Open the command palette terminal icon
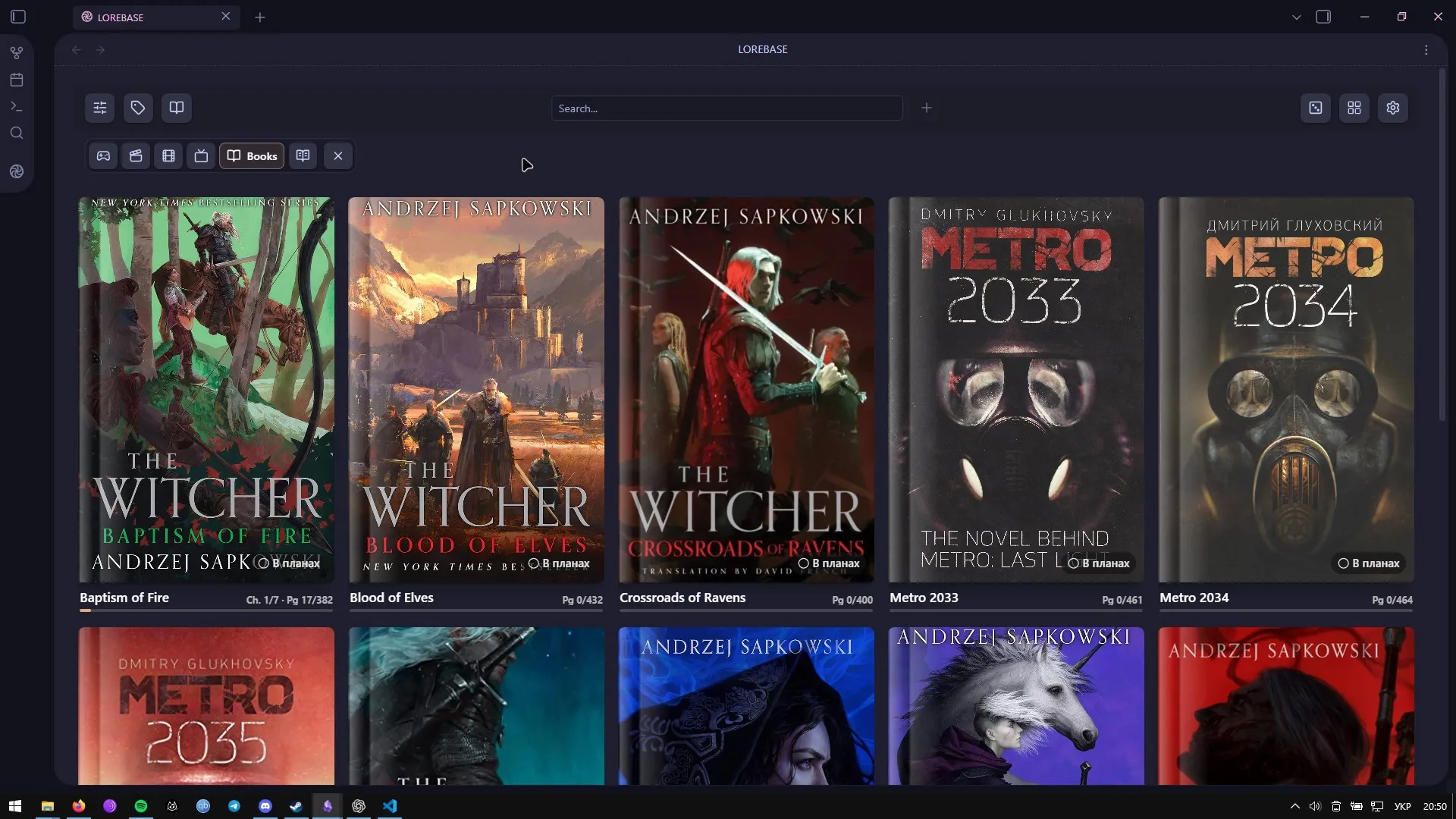Image resolution: width=1456 pixels, height=819 pixels. coord(17,106)
